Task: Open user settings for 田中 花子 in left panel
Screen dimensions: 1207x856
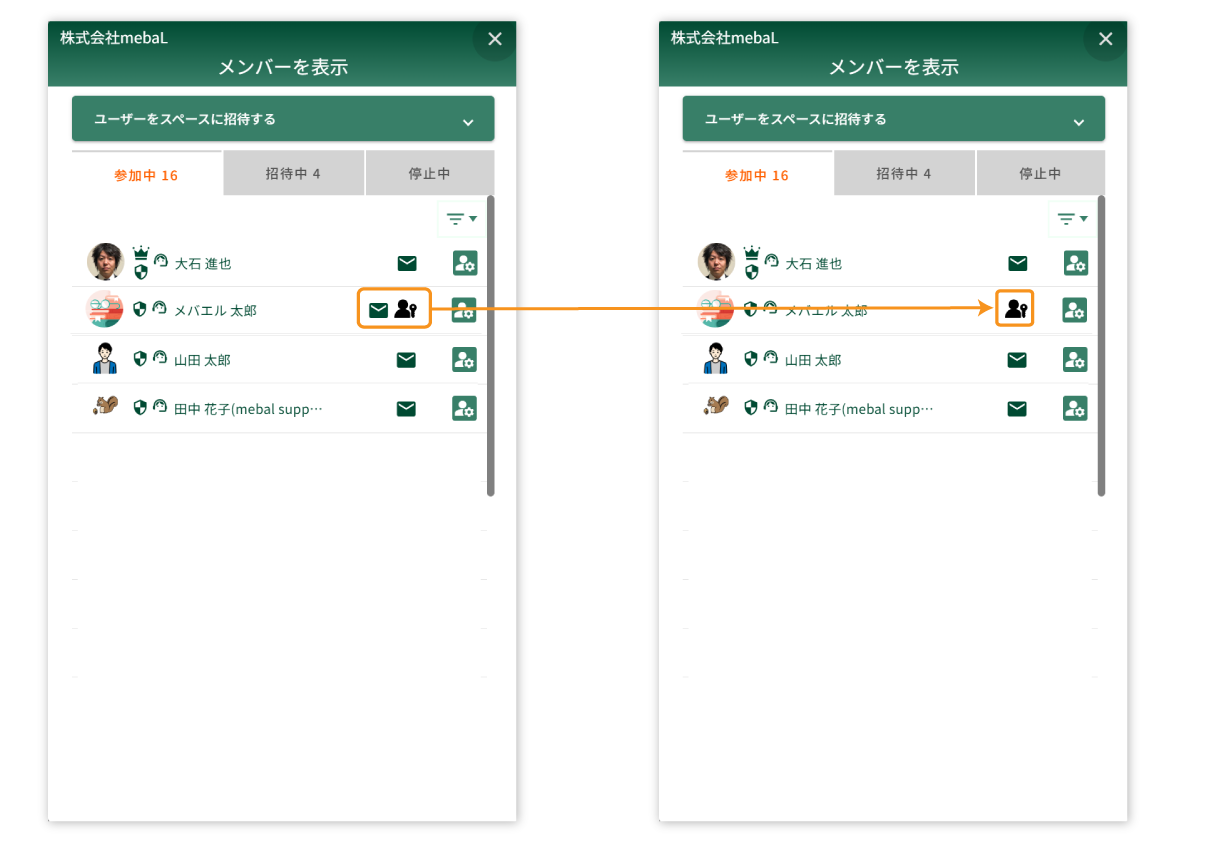Action: pos(464,408)
